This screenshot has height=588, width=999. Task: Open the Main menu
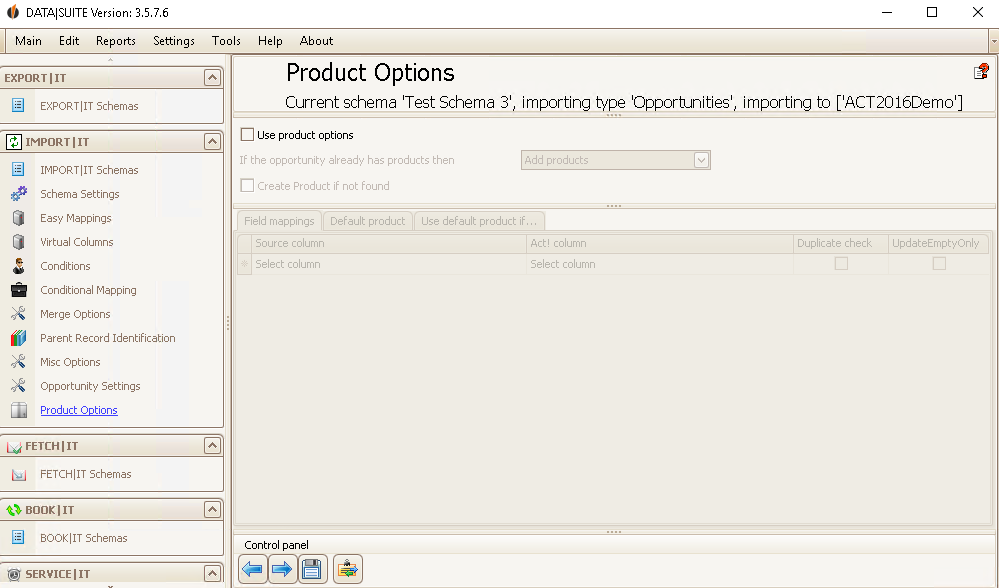(x=28, y=41)
